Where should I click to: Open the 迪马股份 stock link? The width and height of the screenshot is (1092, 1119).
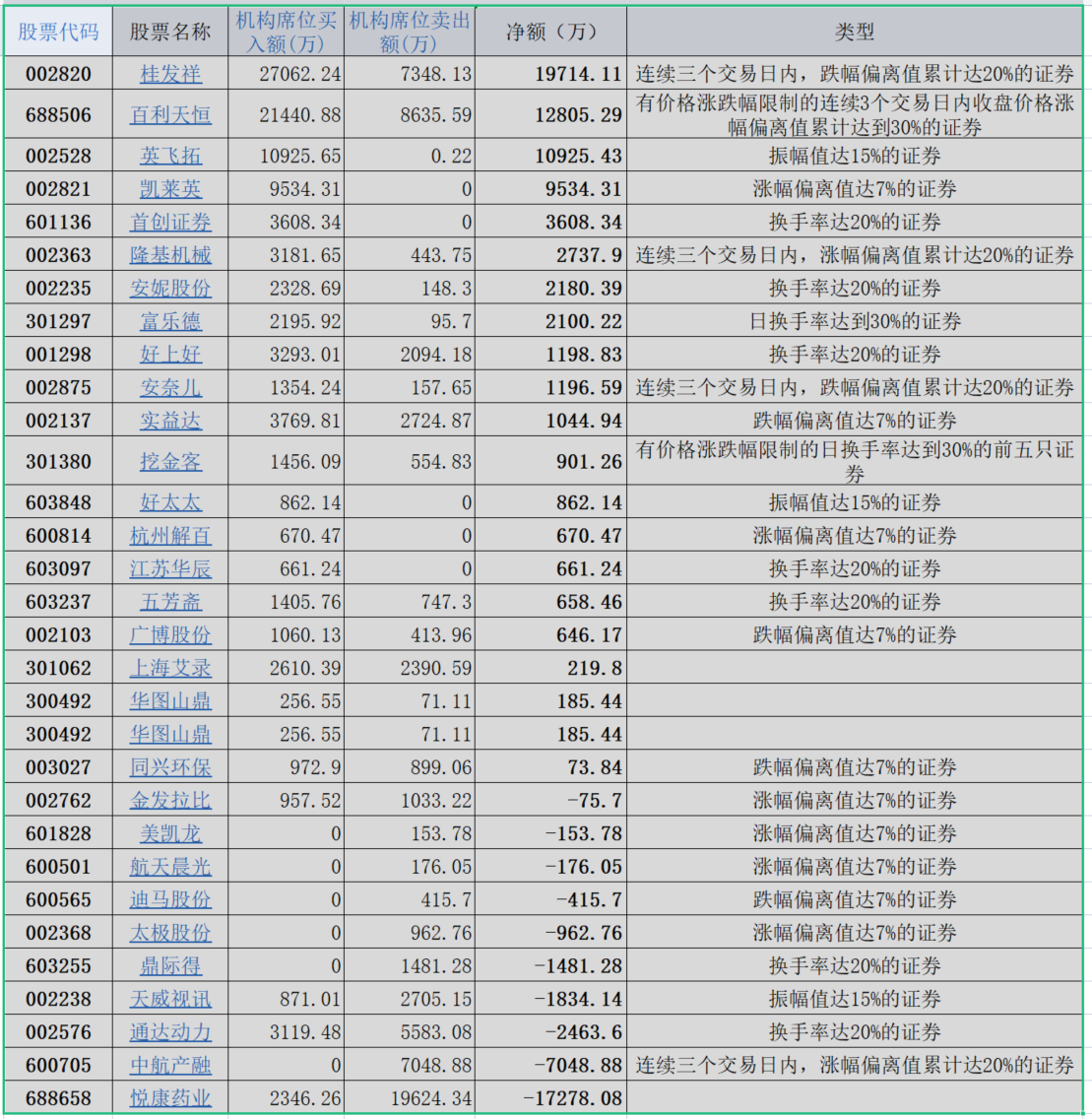click(x=170, y=899)
